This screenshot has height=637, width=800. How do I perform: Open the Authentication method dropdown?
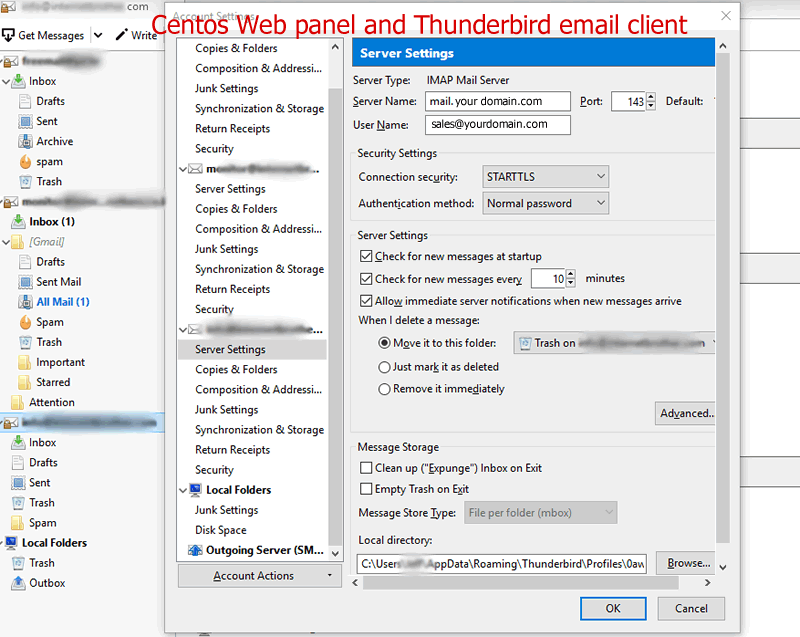click(x=545, y=202)
